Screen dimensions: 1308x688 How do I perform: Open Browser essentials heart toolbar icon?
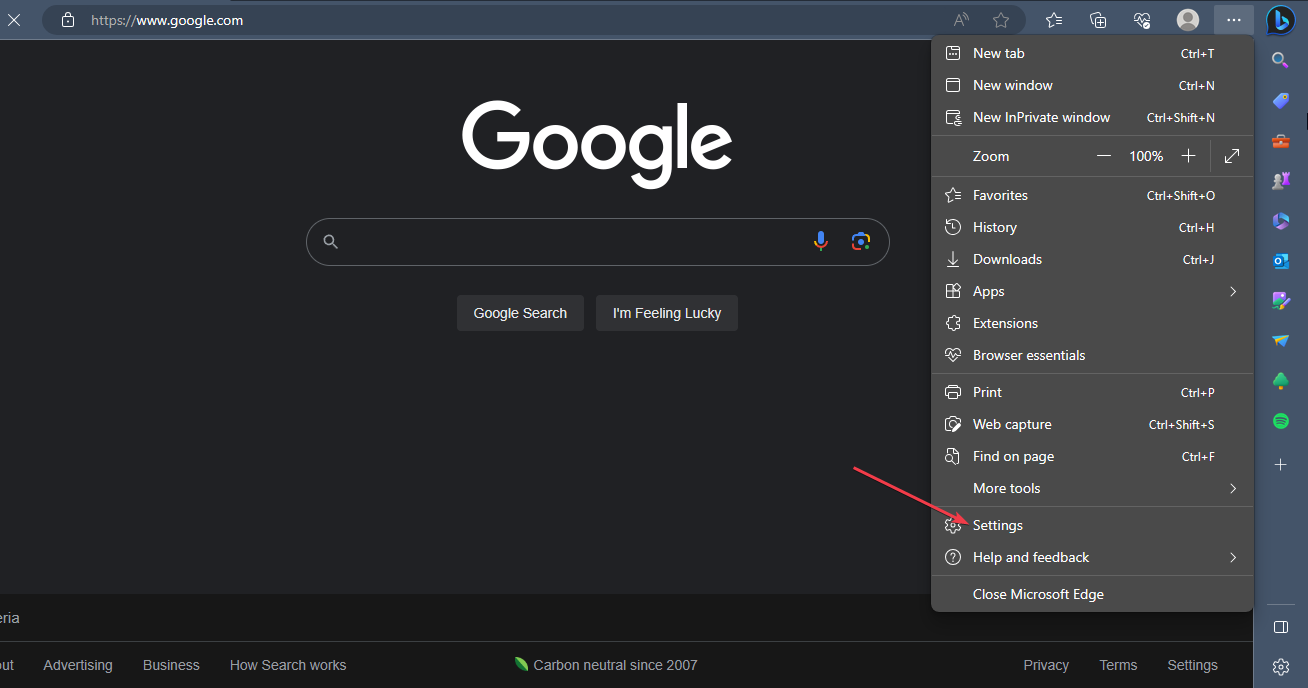tap(1142, 20)
